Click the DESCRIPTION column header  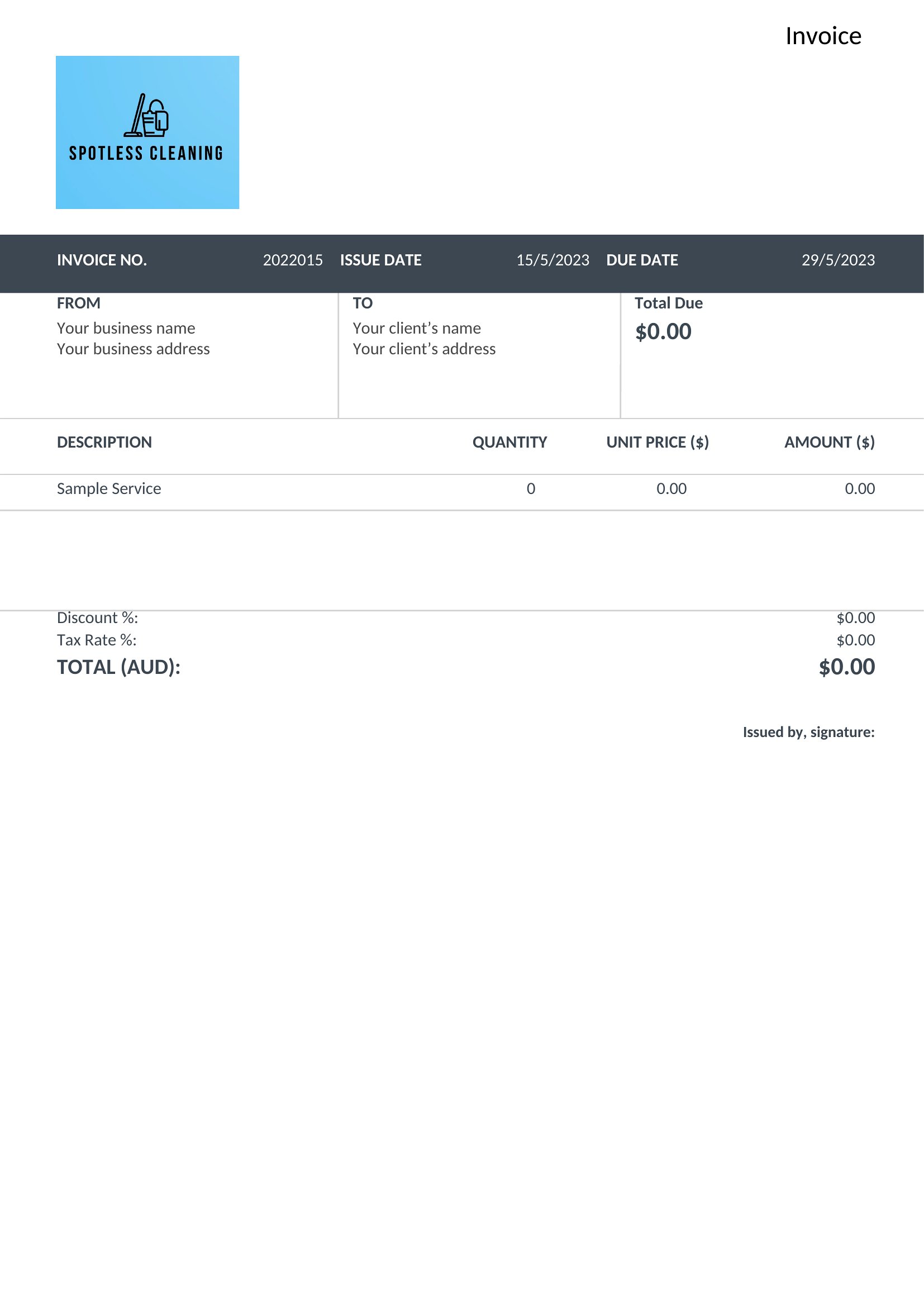pyautogui.click(x=104, y=443)
